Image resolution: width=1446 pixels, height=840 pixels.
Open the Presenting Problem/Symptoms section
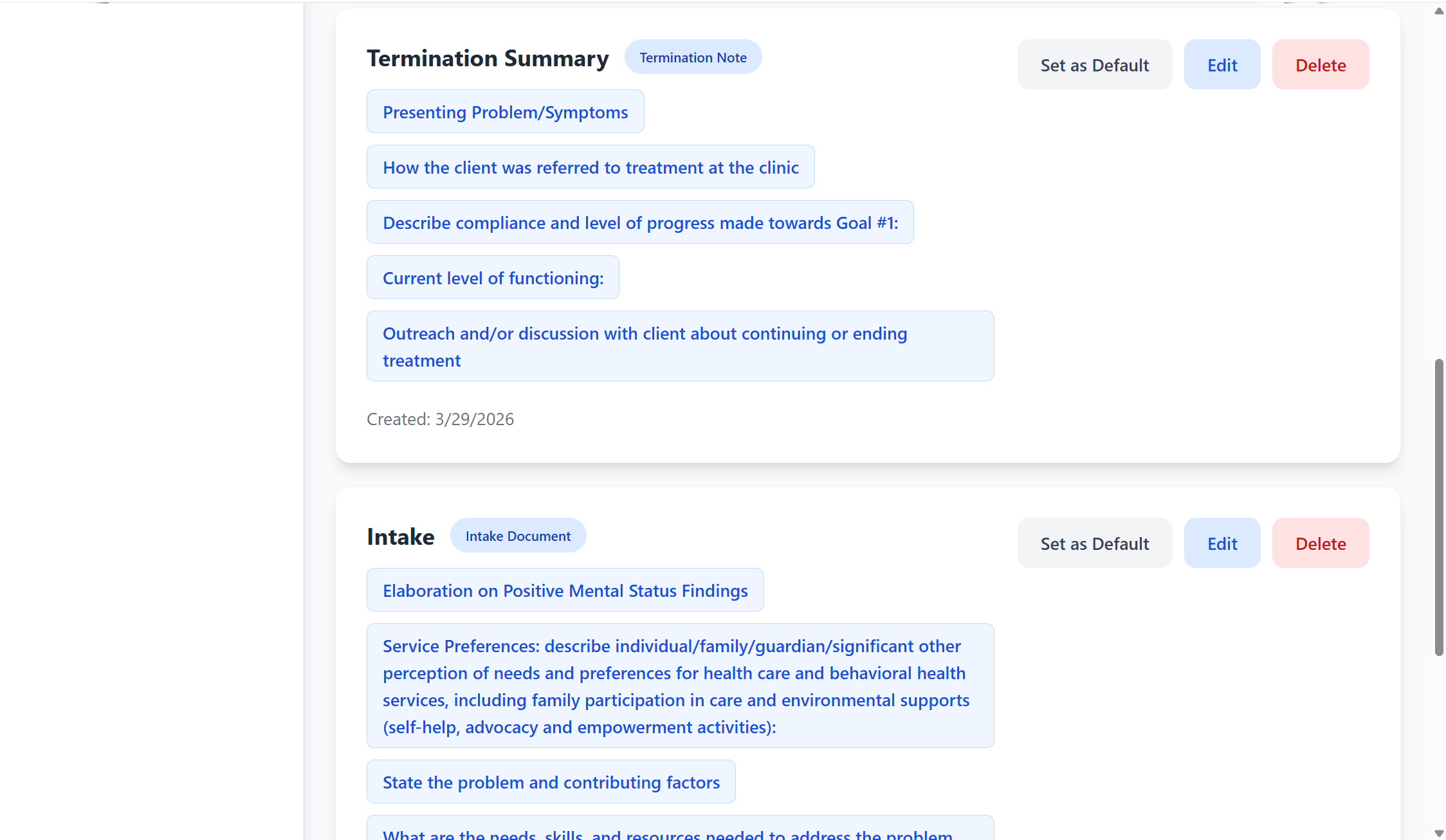[505, 111]
